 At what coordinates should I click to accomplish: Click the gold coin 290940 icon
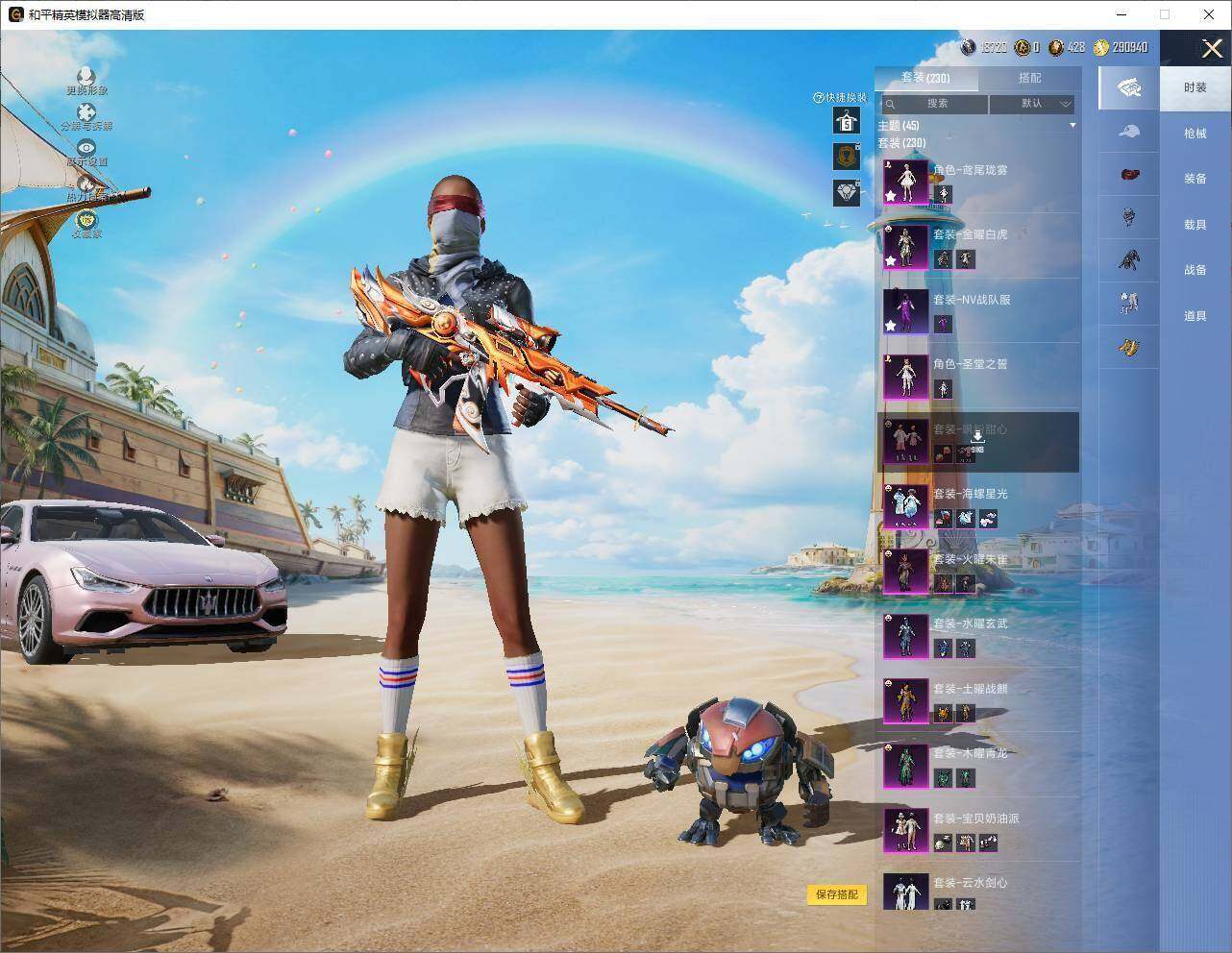pos(1101,47)
